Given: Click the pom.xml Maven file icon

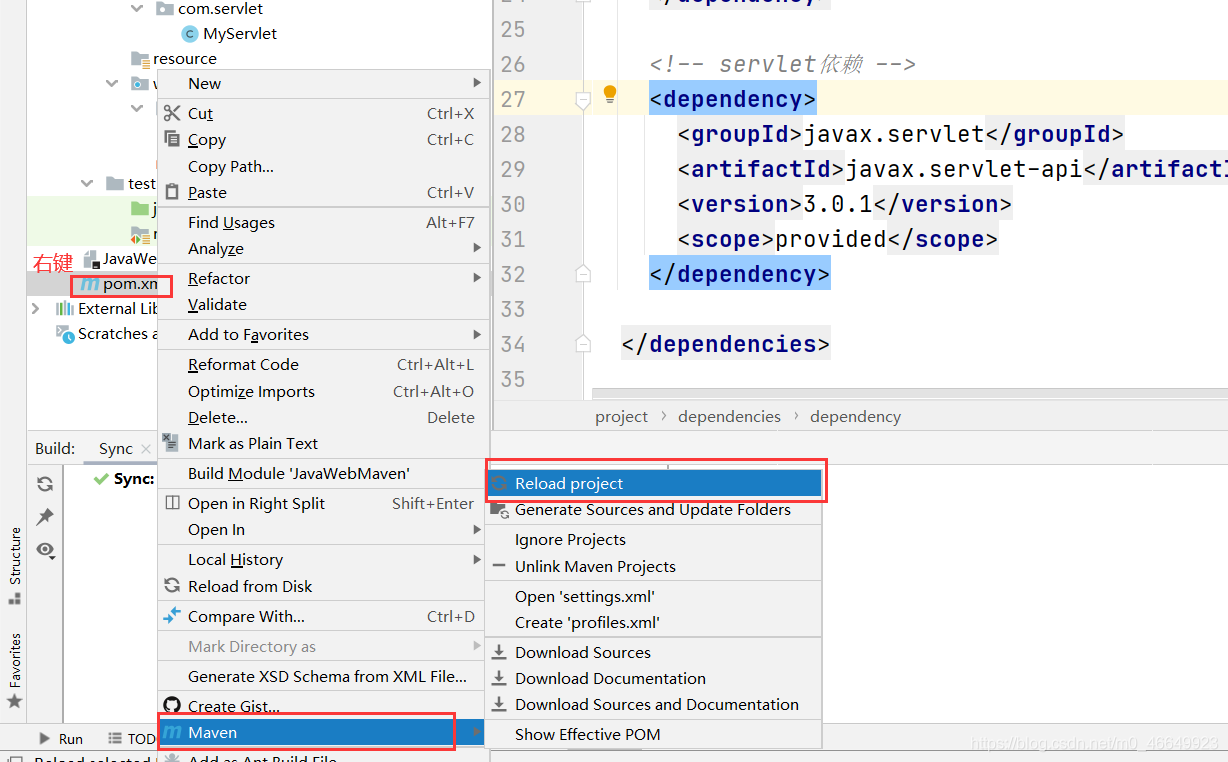Looking at the screenshot, I should pyautogui.click(x=90, y=284).
